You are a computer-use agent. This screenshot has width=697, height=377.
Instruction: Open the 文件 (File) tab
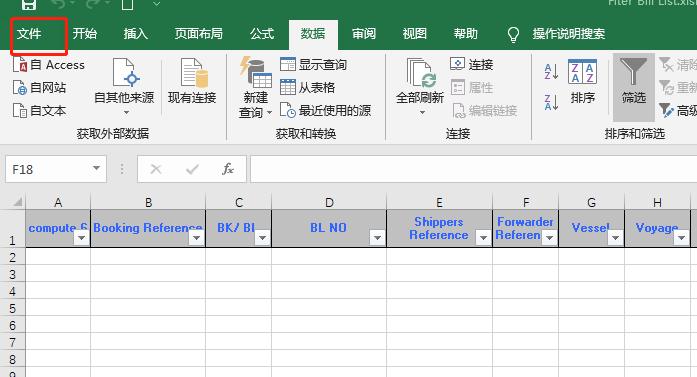[29, 34]
